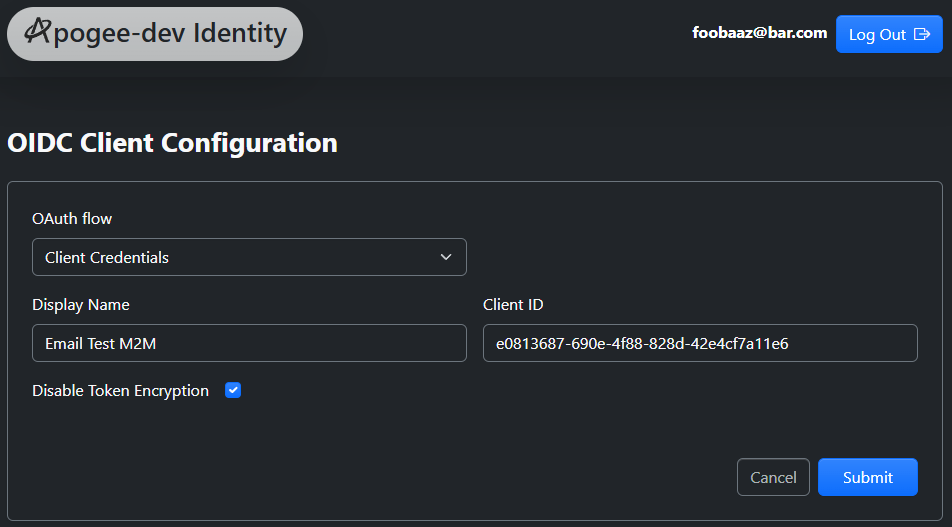Click the Cancel button
This screenshot has width=952, height=527.
coord(773,477)
